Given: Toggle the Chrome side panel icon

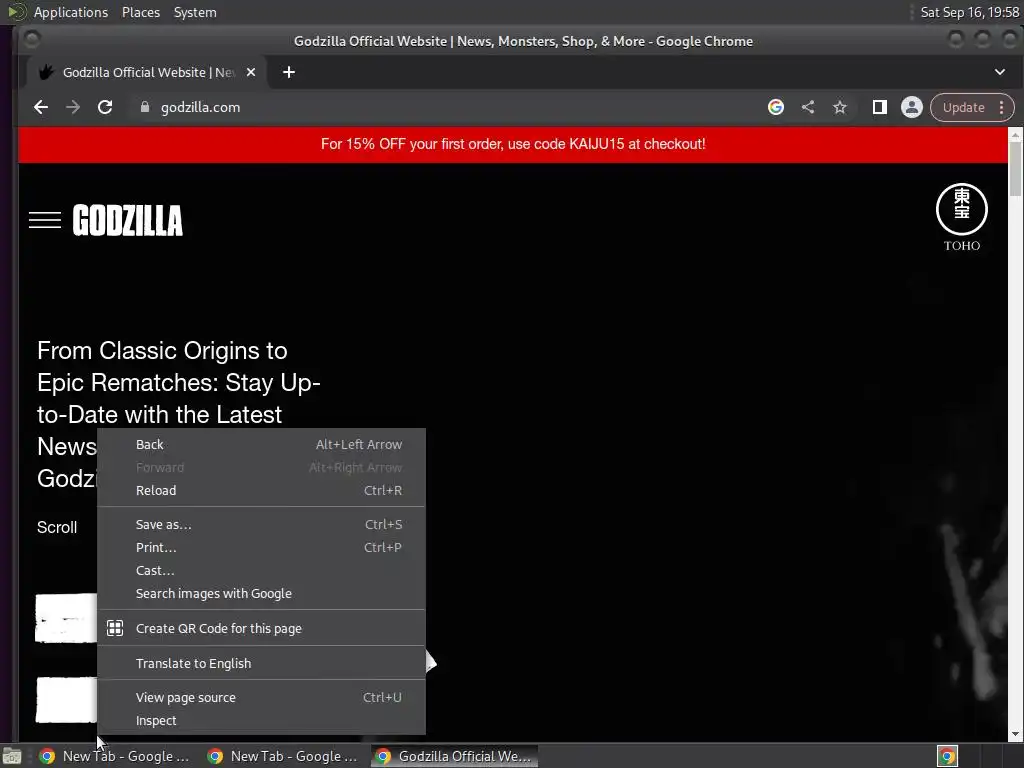Looking at the screenshot, I should pyautogui.click(x=880, y=107).
